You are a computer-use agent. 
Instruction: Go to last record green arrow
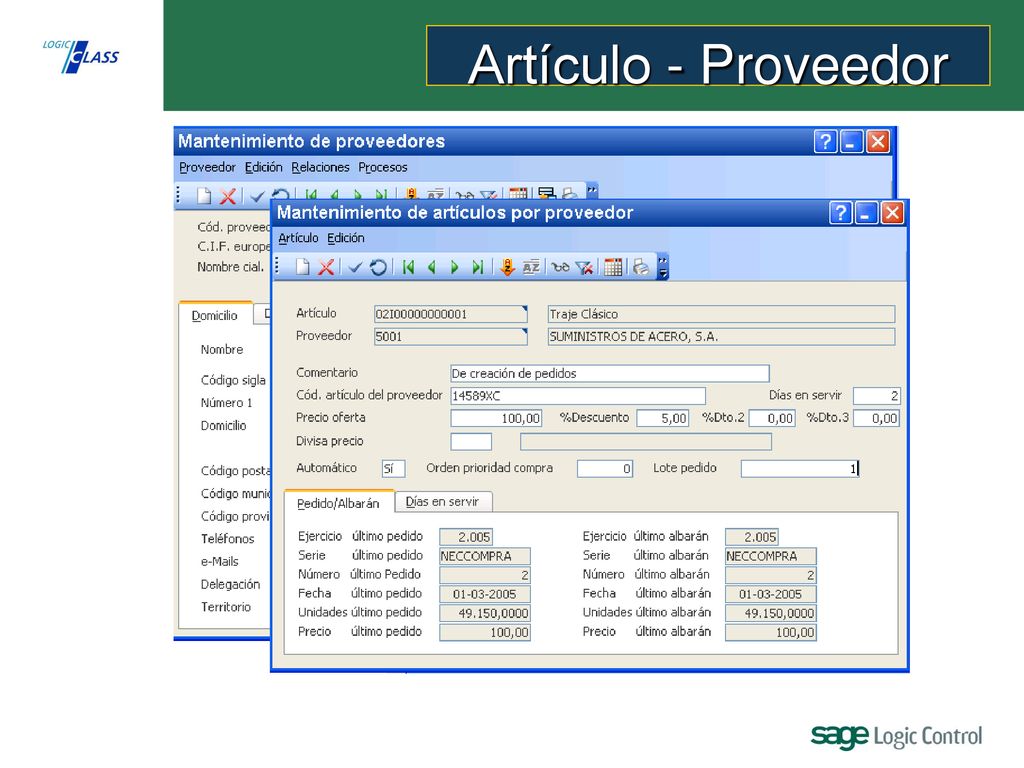tap(478, 266)
